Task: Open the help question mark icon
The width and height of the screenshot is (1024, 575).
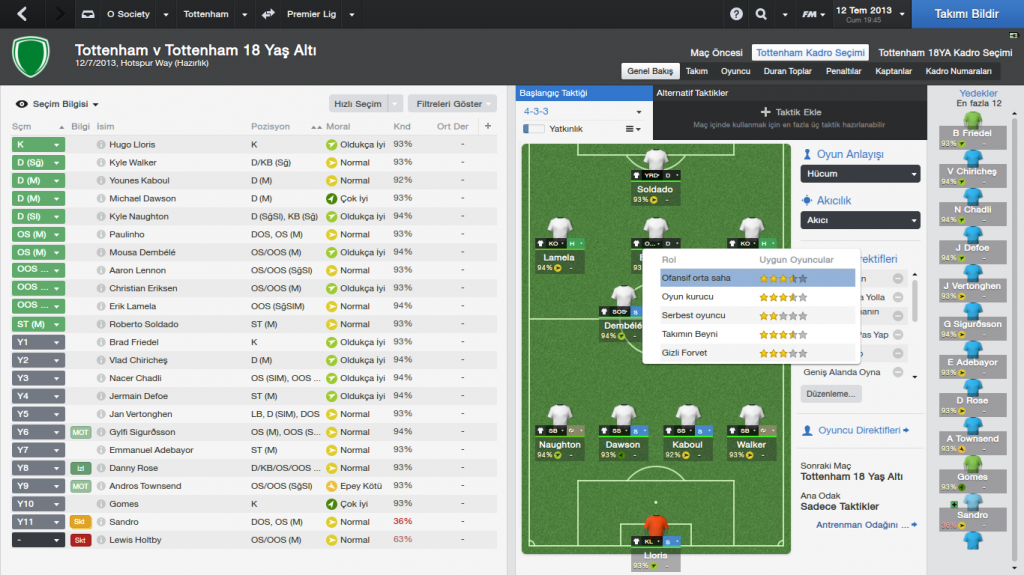Action: click(736, 14)
